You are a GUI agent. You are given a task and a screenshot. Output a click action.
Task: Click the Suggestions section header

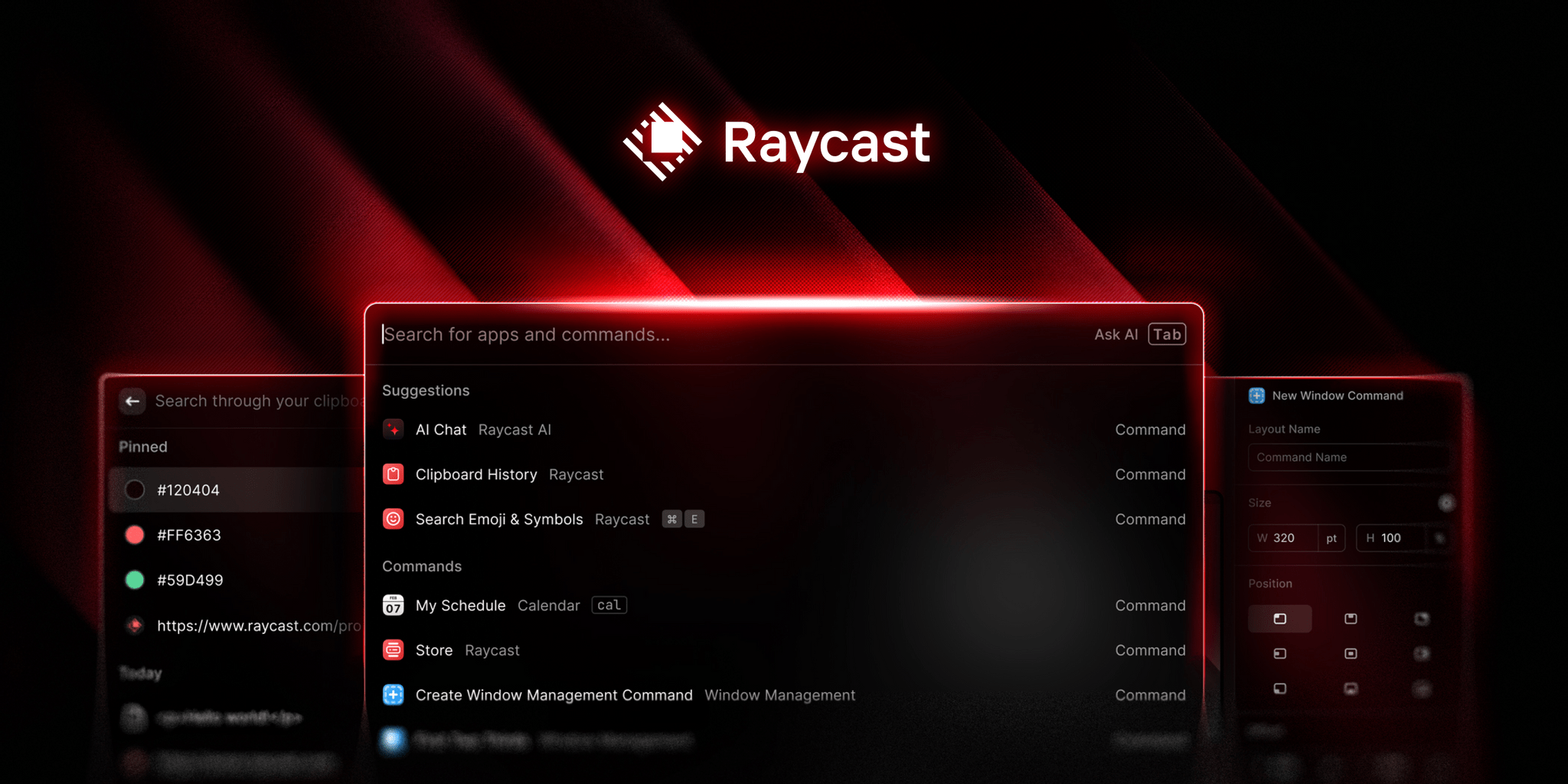point(426,390)
